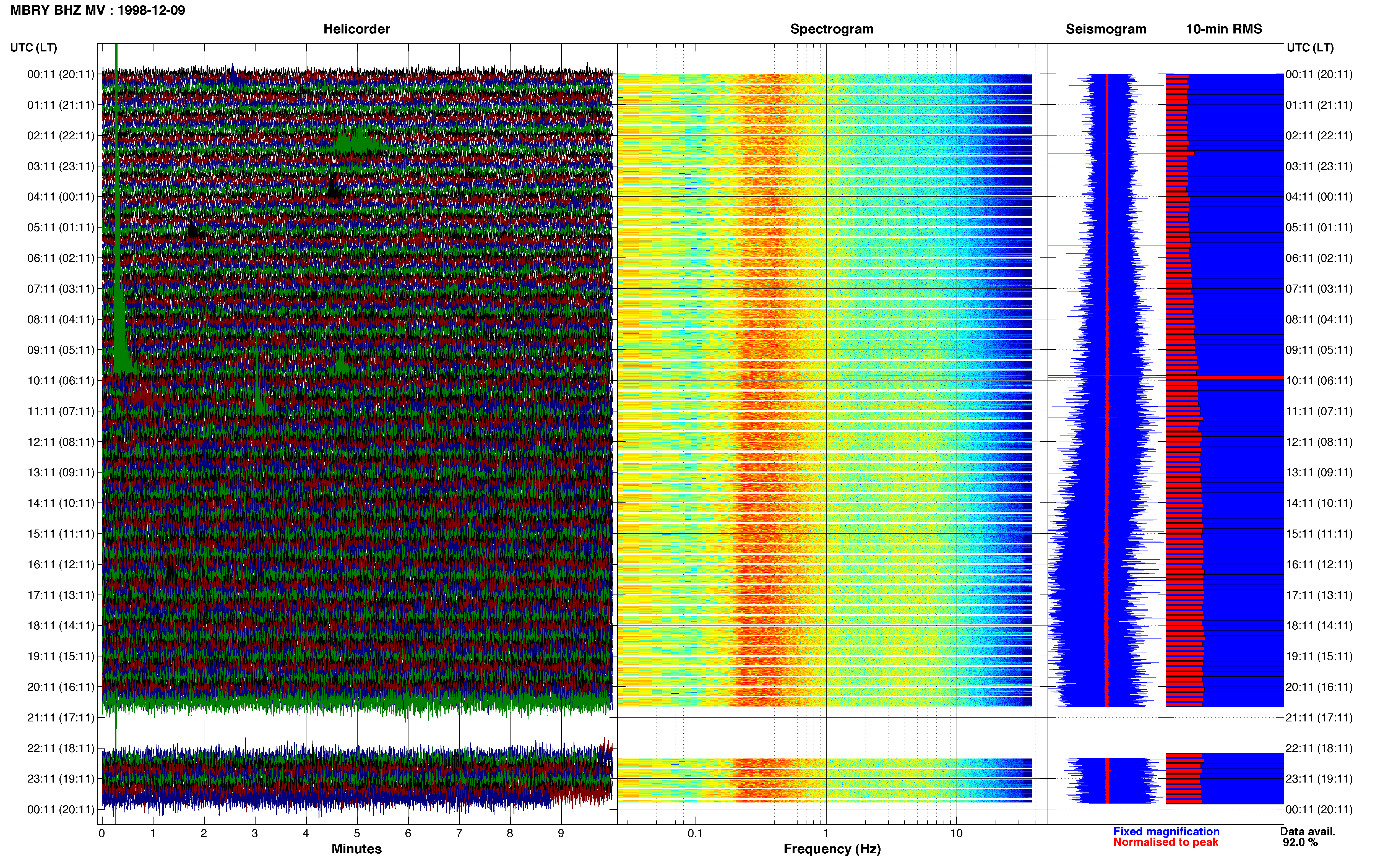Click the 'Minutes' x-axis label
The width and height of the screenshot is (1388, 868).
(x=356, y=849)
